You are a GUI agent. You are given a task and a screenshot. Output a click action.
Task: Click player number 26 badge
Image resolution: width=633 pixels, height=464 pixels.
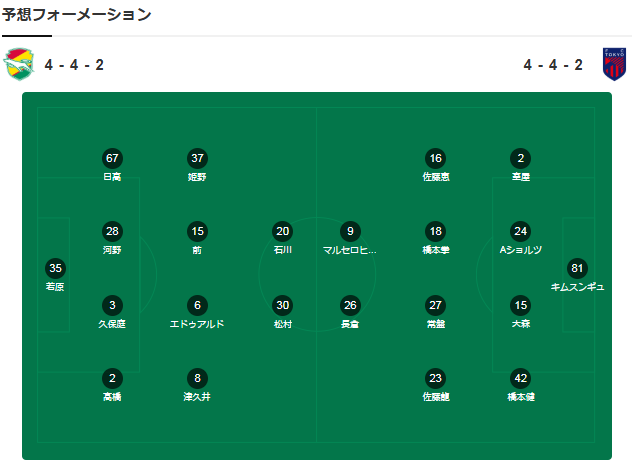(x=349, y=305)
